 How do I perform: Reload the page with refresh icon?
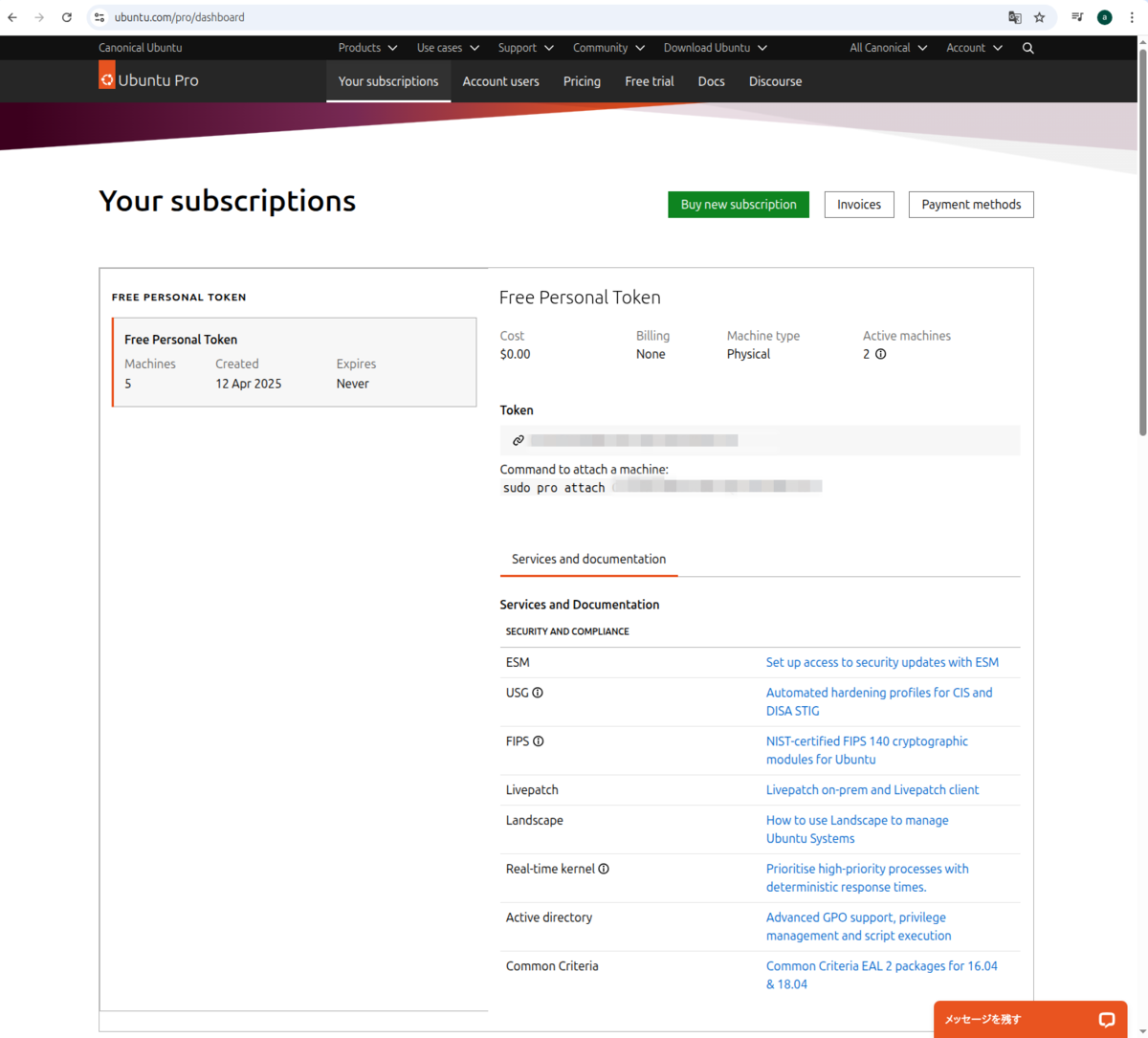click(67, 17)
